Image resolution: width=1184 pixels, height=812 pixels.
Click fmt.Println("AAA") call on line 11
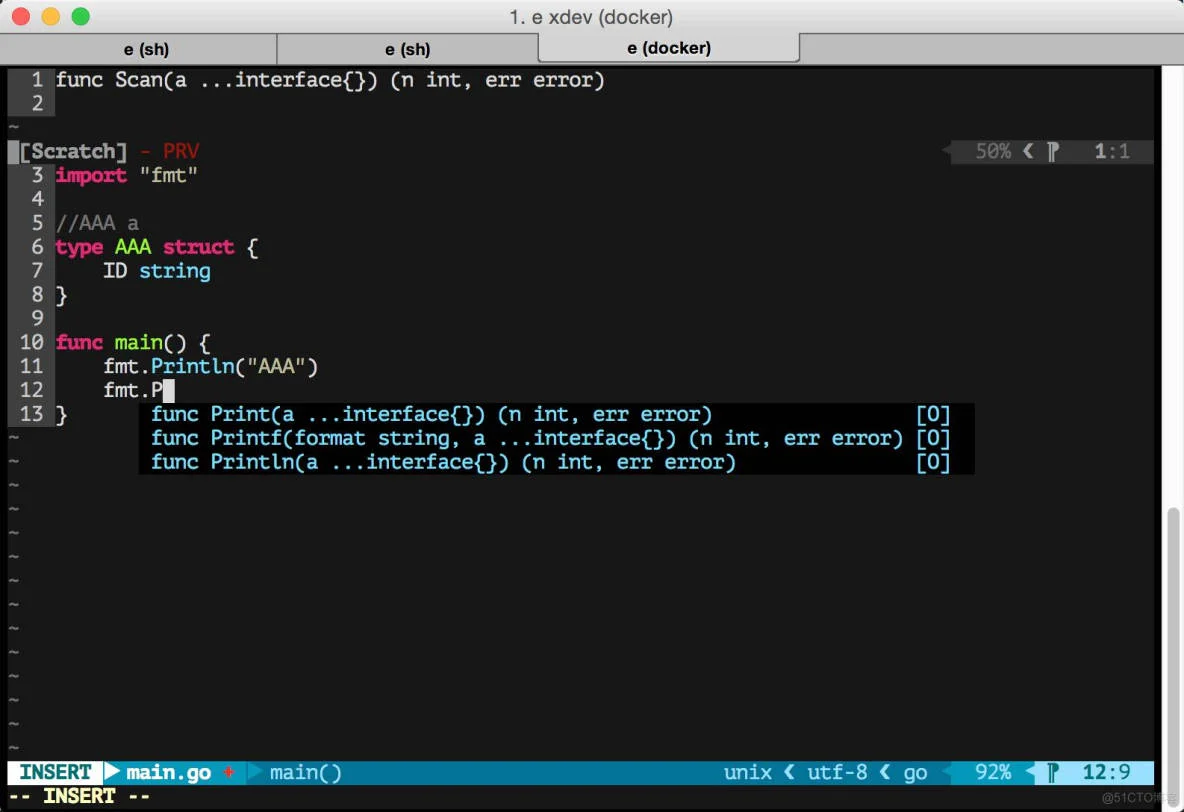pyautogui.click(x=211, y=366)
